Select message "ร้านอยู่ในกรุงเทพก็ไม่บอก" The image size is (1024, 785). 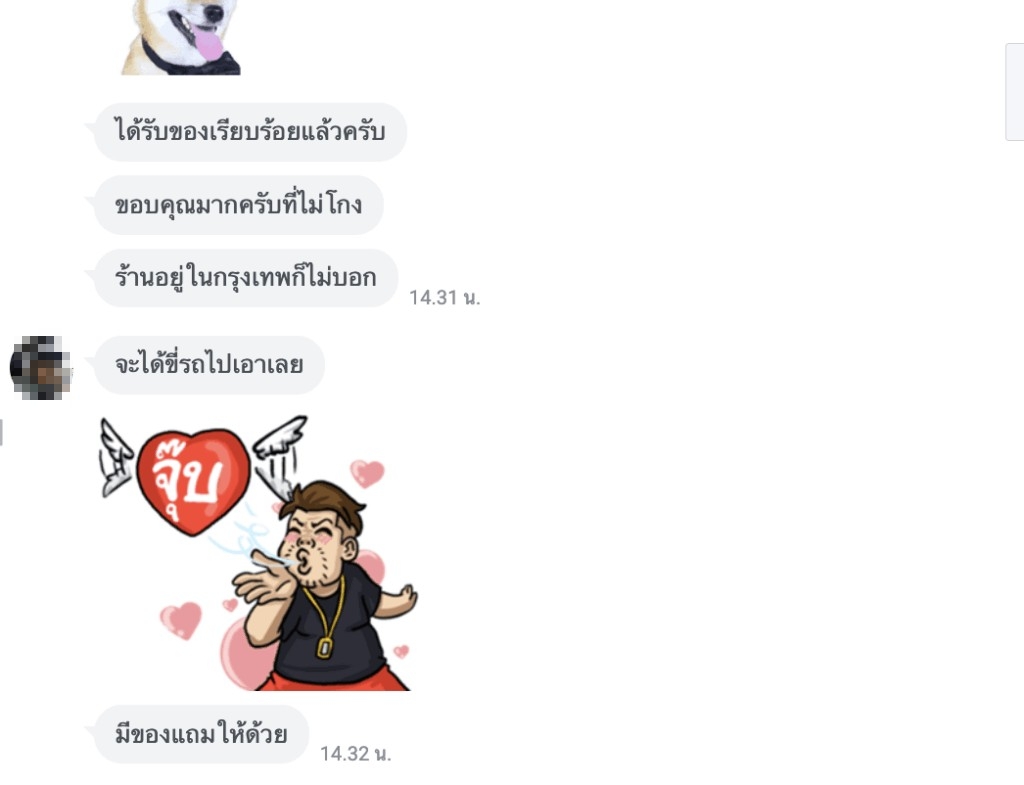pos(246,278)
